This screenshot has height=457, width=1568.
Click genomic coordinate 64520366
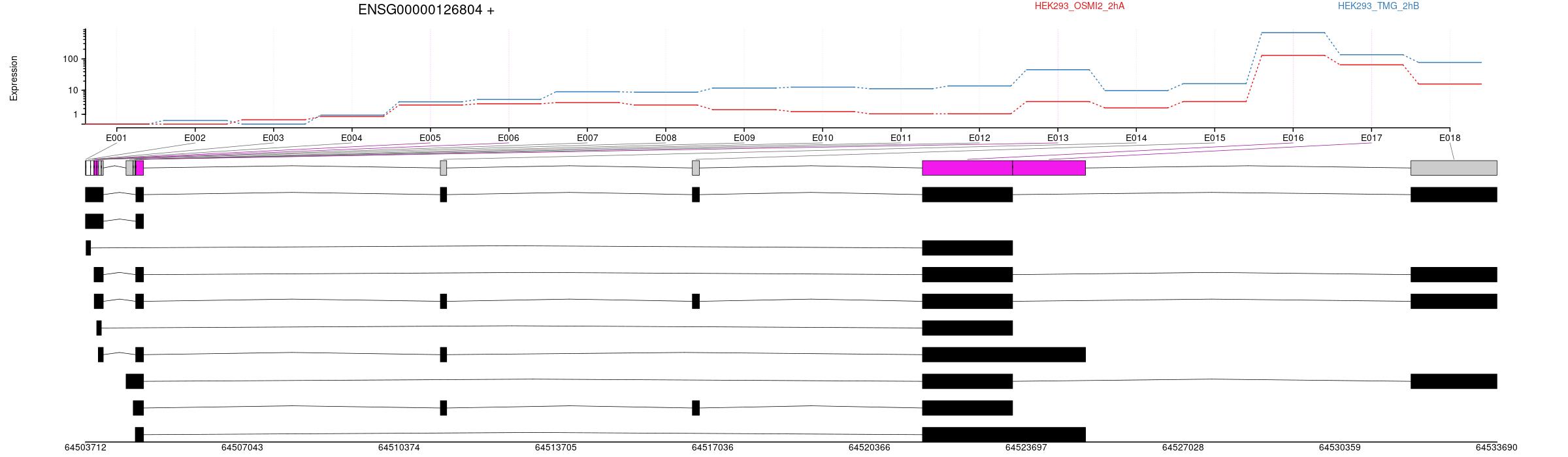pyautogui.click(x=870, y=447)
